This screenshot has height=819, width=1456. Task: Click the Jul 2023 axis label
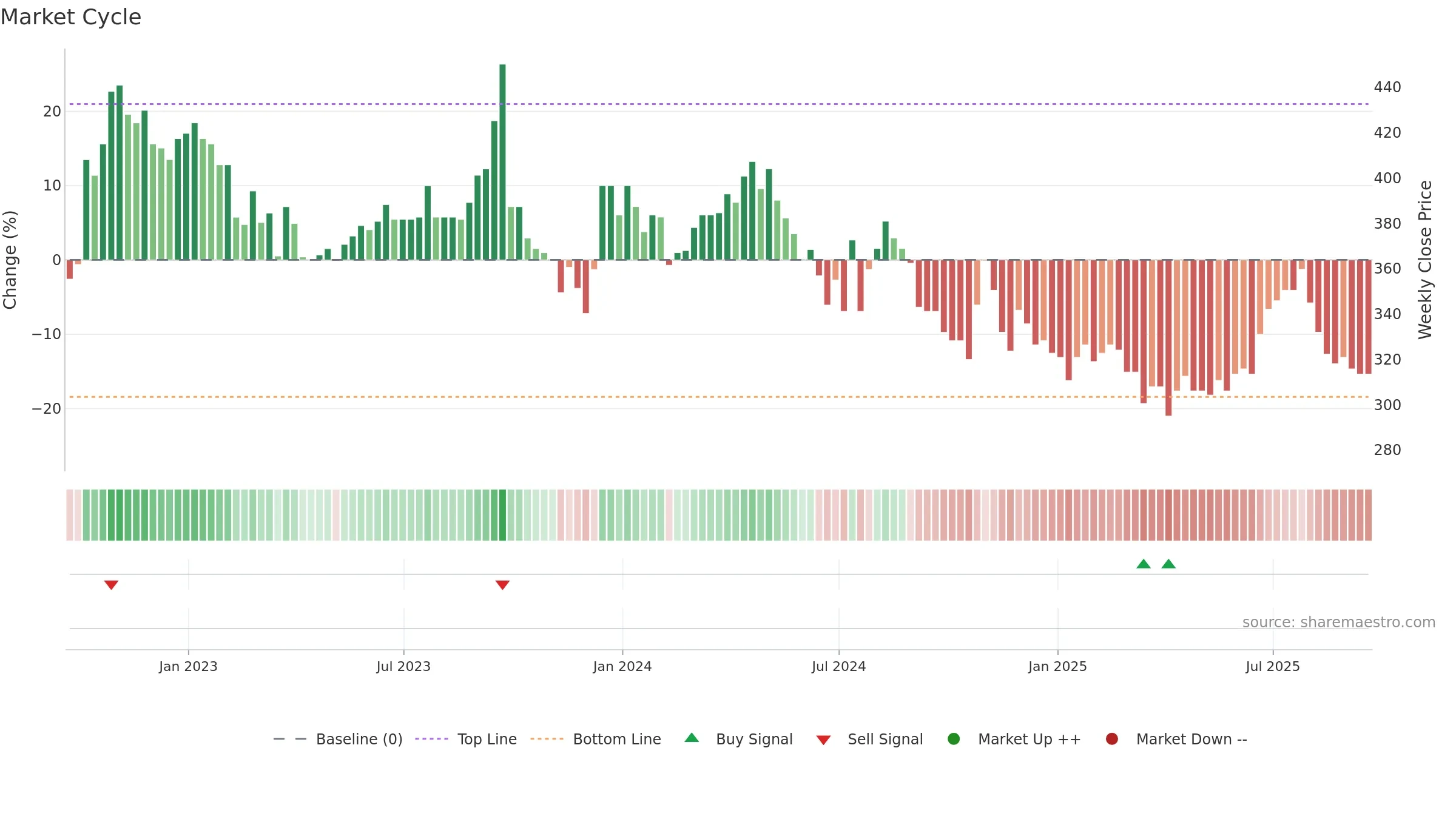[x=403, y=666]
